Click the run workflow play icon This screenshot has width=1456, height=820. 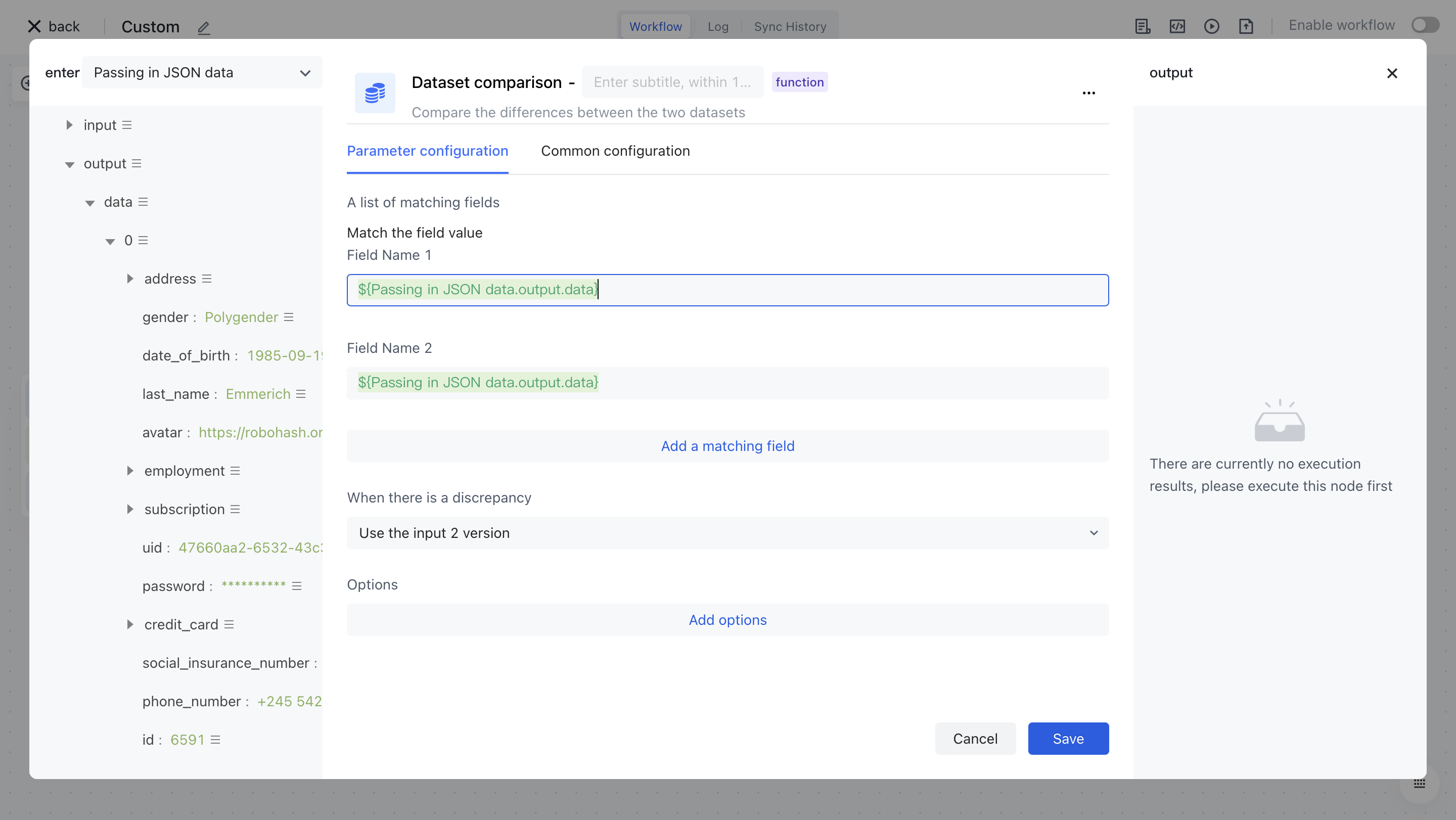[x=1211, y=26]
